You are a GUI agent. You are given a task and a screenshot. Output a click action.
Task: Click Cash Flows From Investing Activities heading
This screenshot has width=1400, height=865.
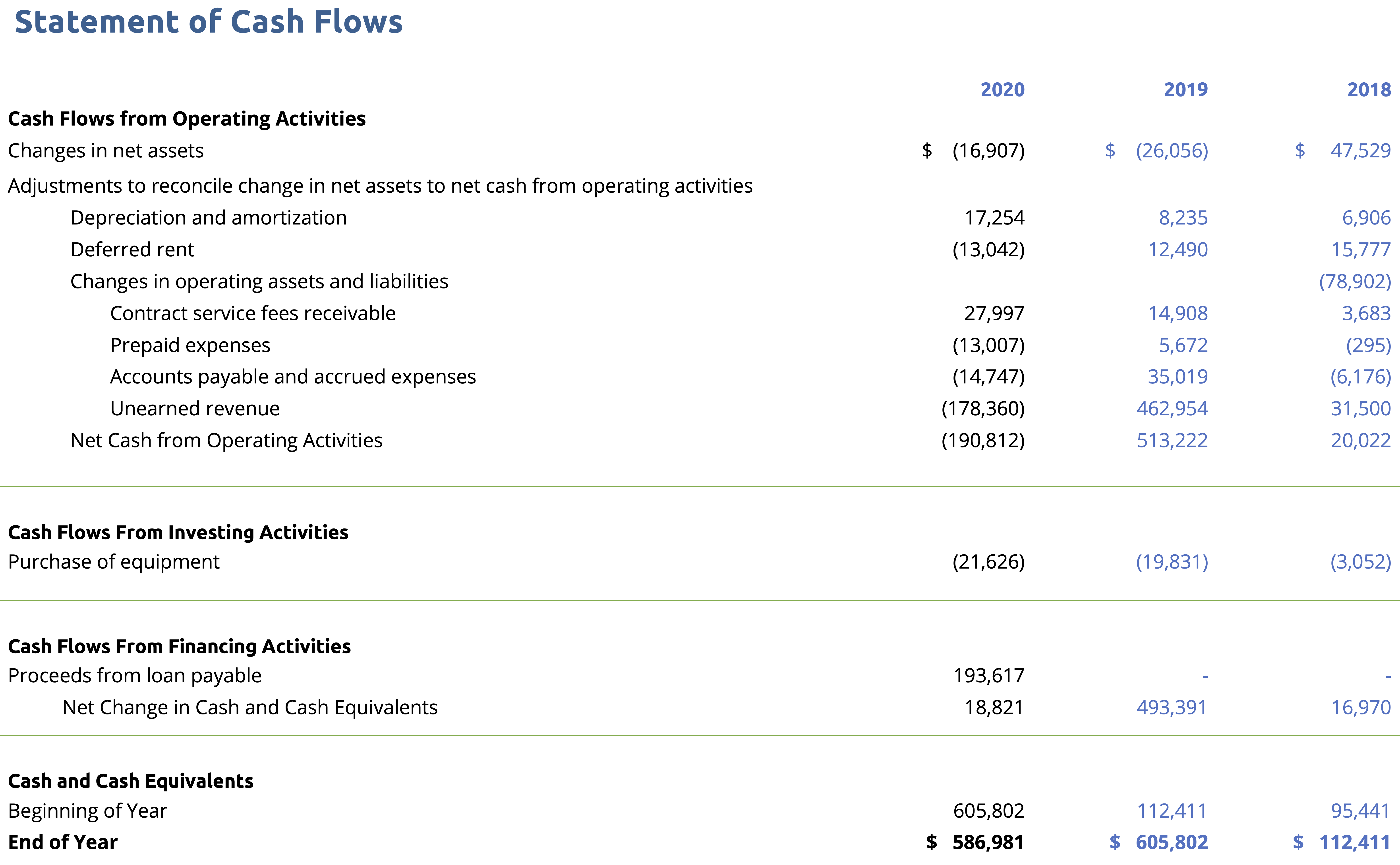coord(178,533)
